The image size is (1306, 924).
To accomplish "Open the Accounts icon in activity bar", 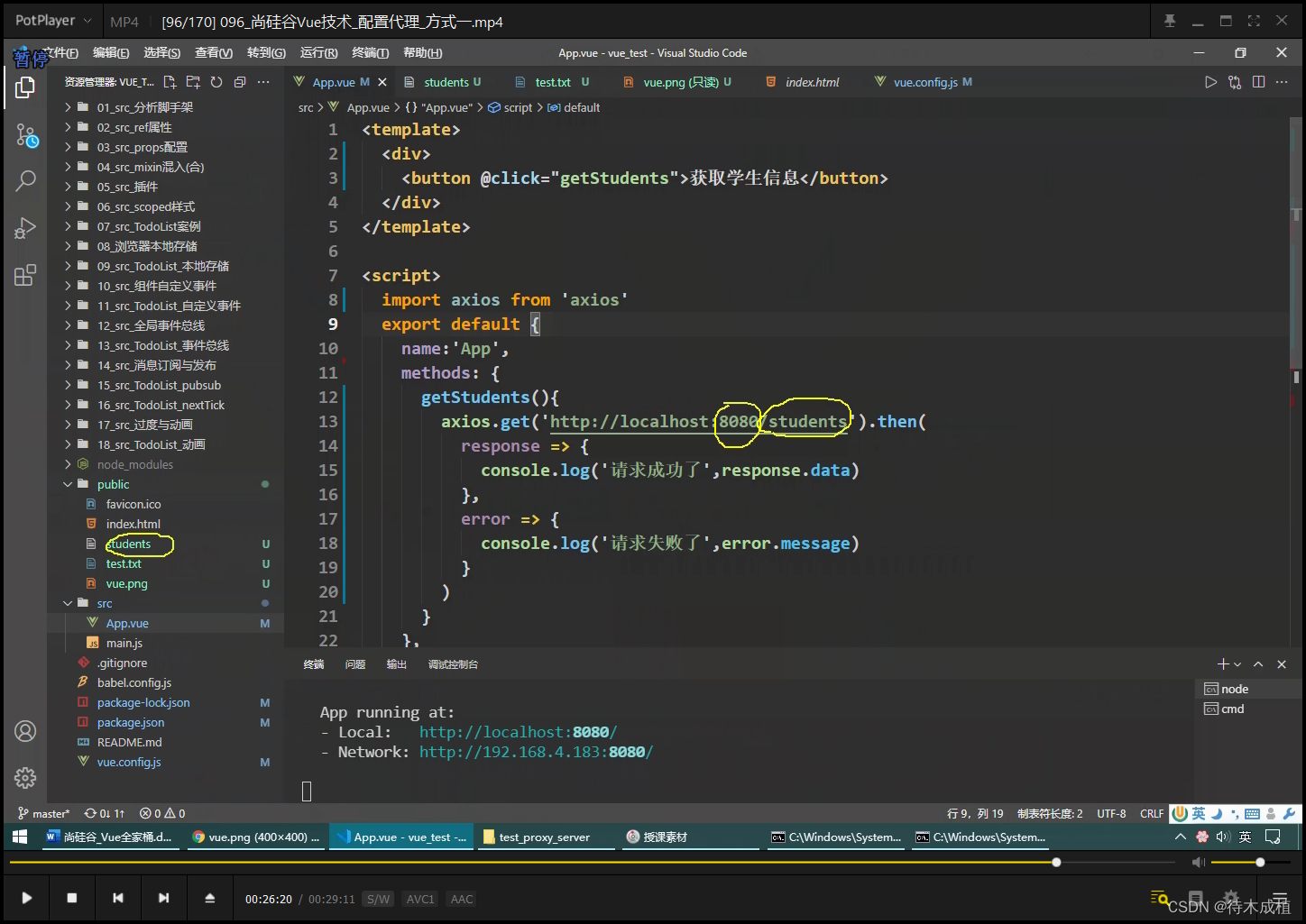I will click(x=25, y=731).
